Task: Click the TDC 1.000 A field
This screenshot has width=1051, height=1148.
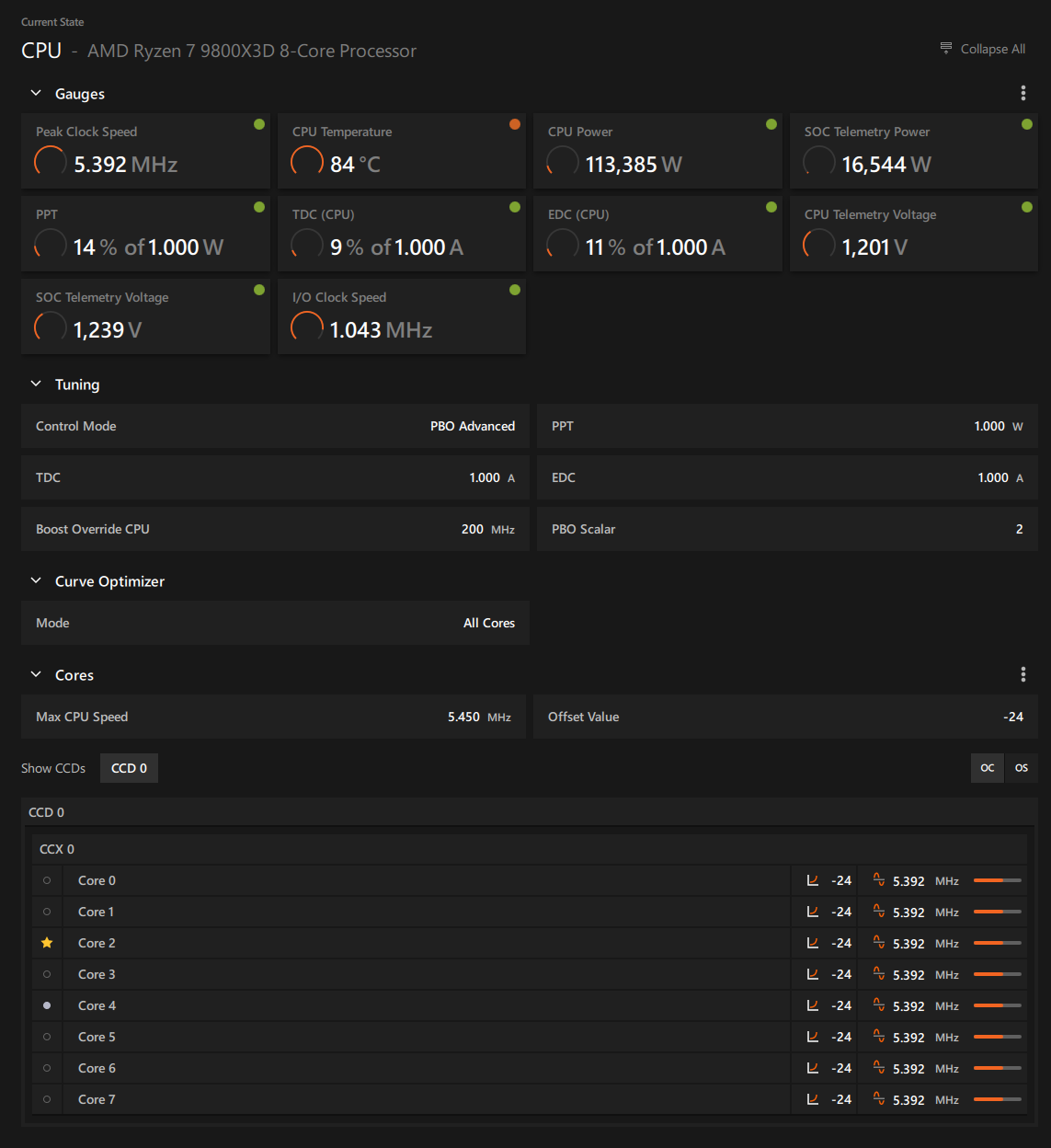Action: [x=275, y=477]
